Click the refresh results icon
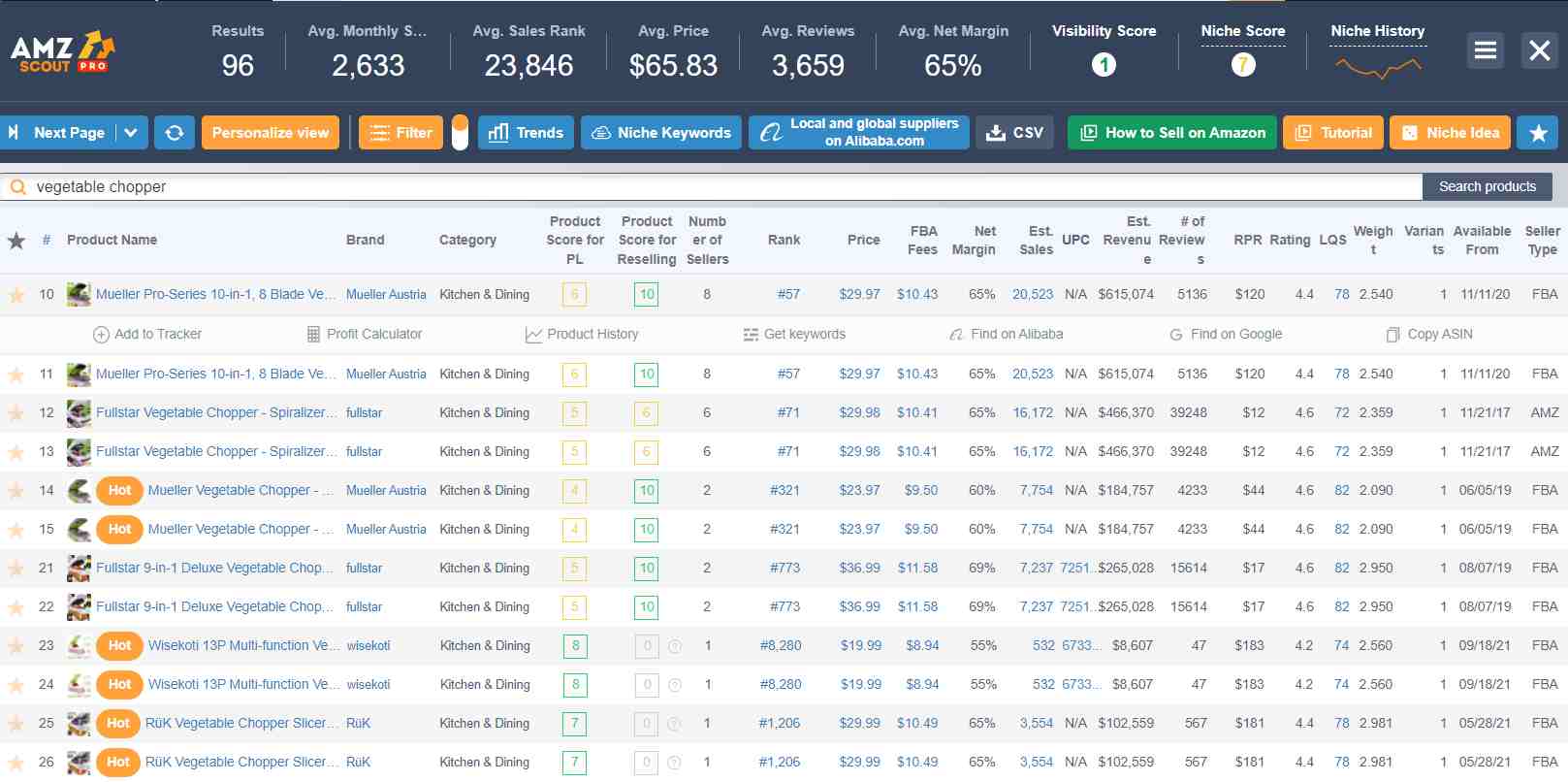Image resolution: width=1568 pixels, height=782 pixels. click(x=175, y=133)
